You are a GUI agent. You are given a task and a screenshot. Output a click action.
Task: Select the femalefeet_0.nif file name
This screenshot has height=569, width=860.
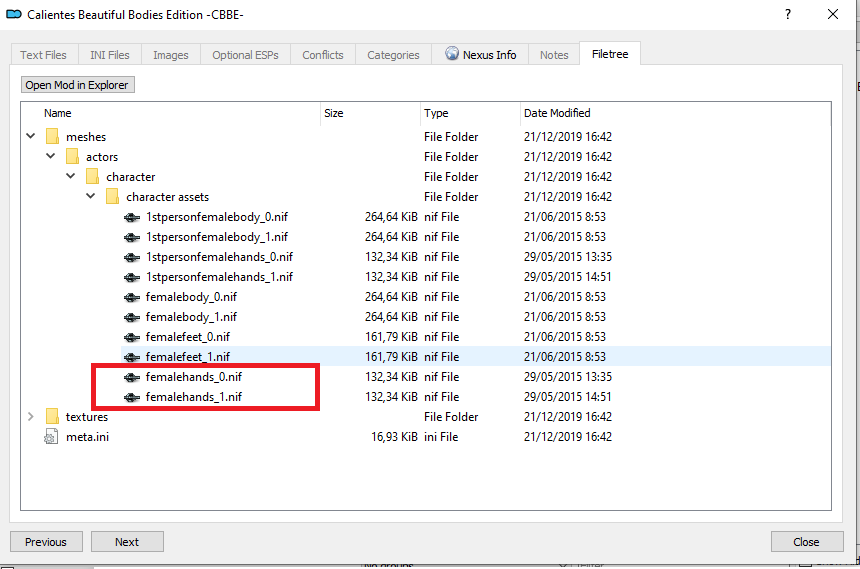click(x=188, y=337)
